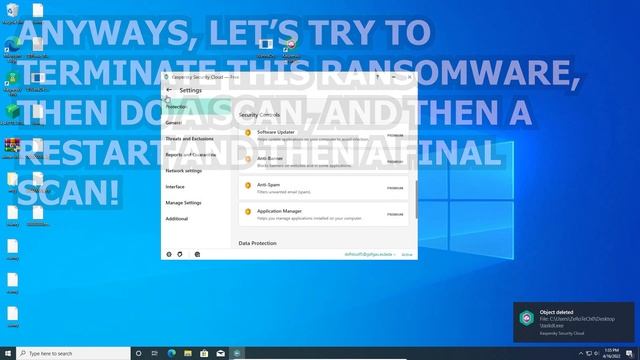Open Microsoft Store from the taskbar
The width and height of the screenshot is (640, 360).
[204, 353]
